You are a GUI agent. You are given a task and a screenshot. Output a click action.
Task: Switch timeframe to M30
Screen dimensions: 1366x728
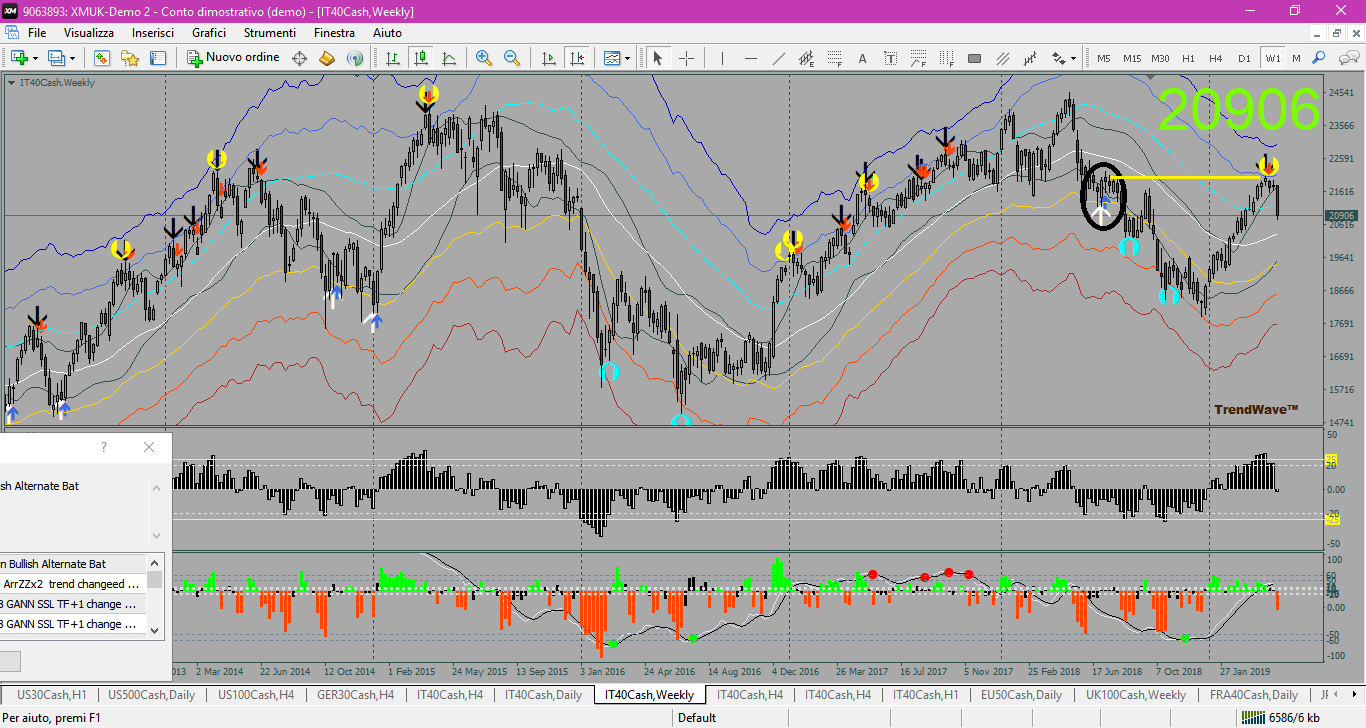coord(1160,58)
